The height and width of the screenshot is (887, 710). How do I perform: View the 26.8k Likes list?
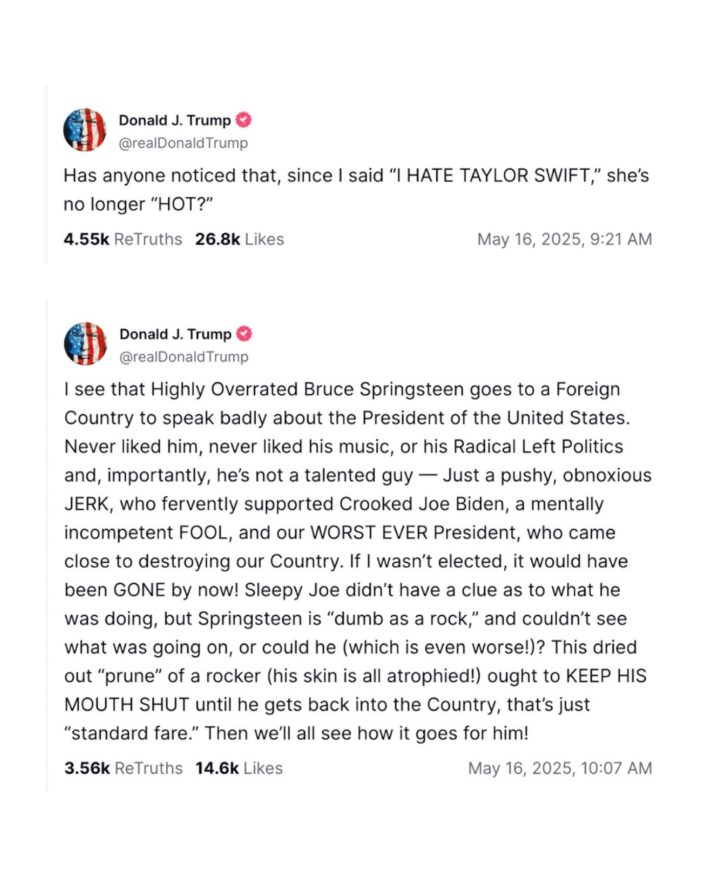[x=240, y=239]
